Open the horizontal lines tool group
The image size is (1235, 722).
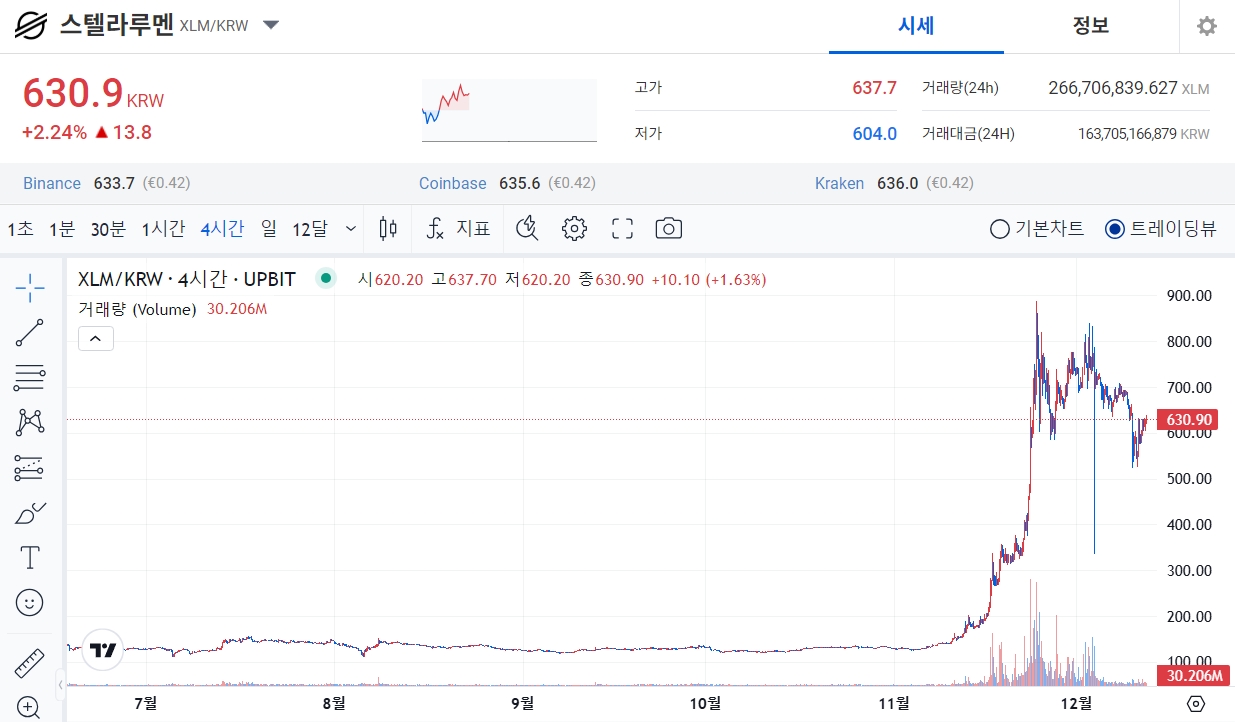pyautogui.click(x=30, y=378)
